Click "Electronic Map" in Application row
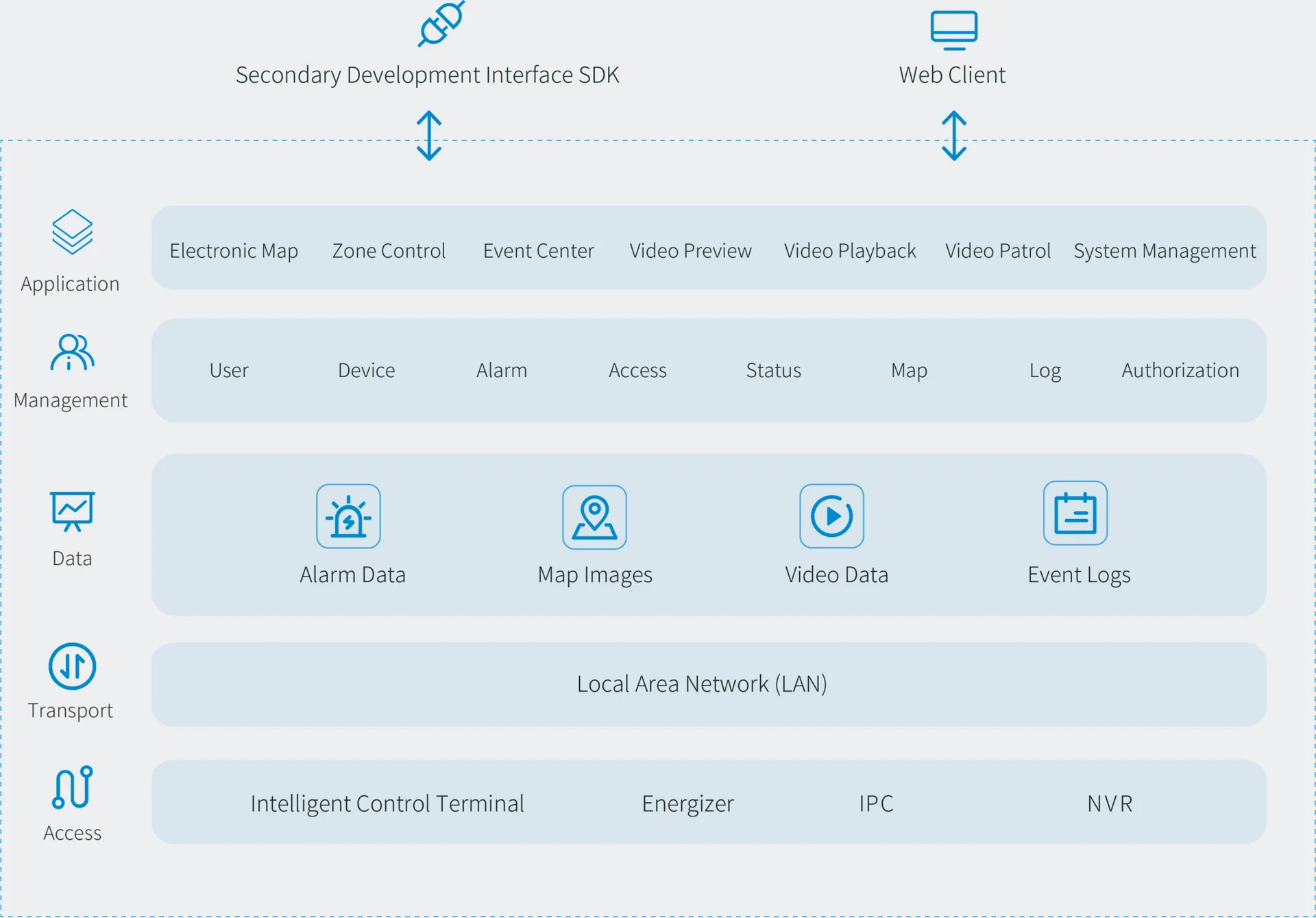The image size is (1316, 918). pyautogui.click(x=234, y=251)
